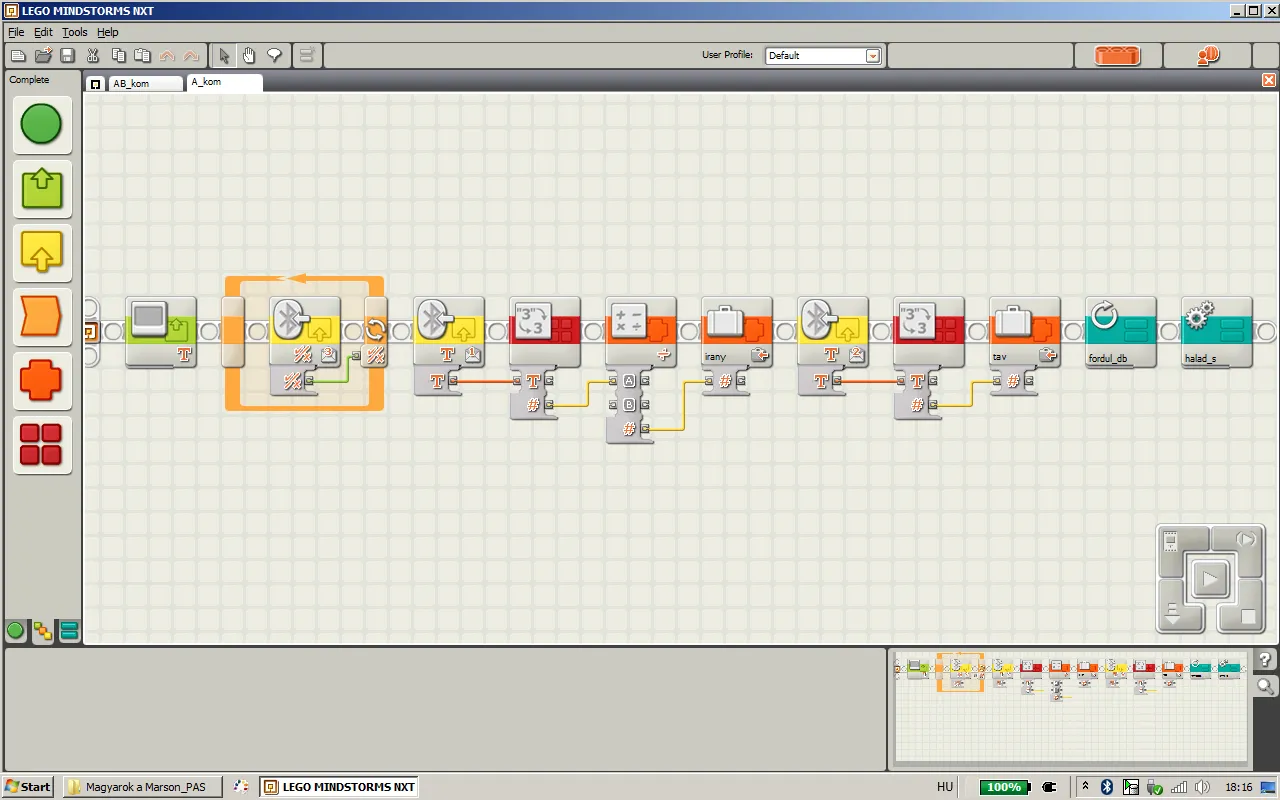Click Download and run selected button
The height and width of the screenshot is (800, 1280).
coord(1246,541)
